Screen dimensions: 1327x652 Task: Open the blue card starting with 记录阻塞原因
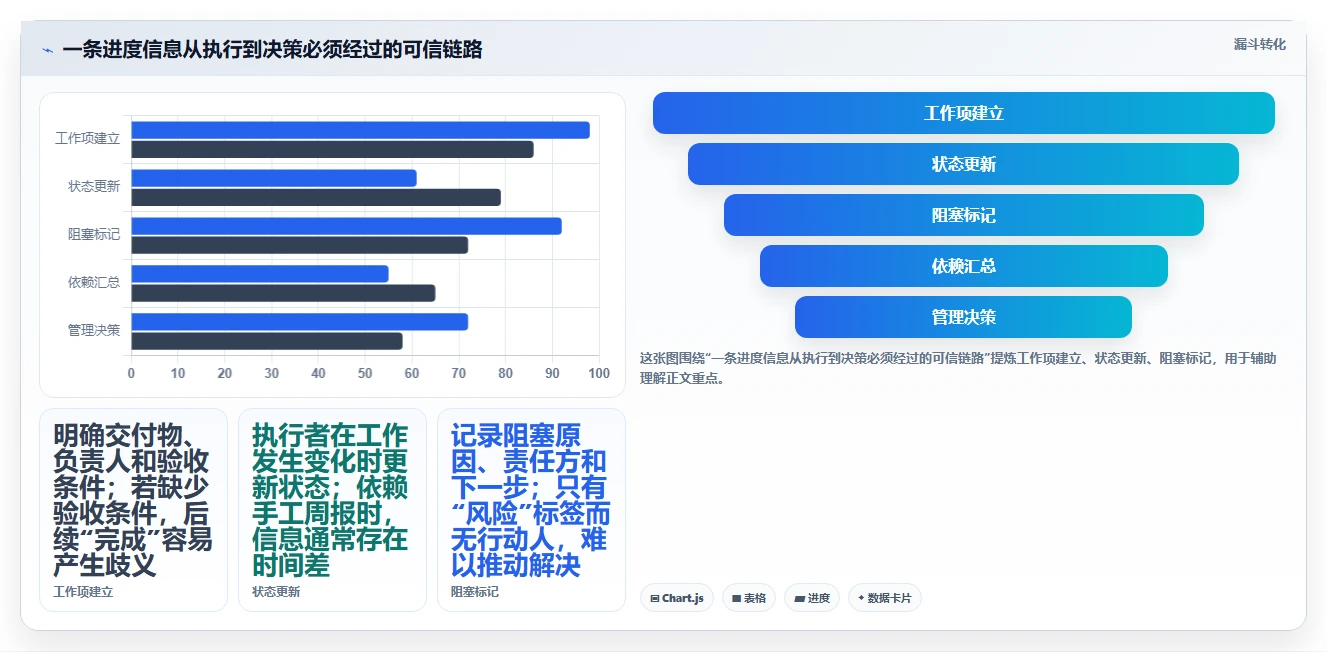[531, 510]
